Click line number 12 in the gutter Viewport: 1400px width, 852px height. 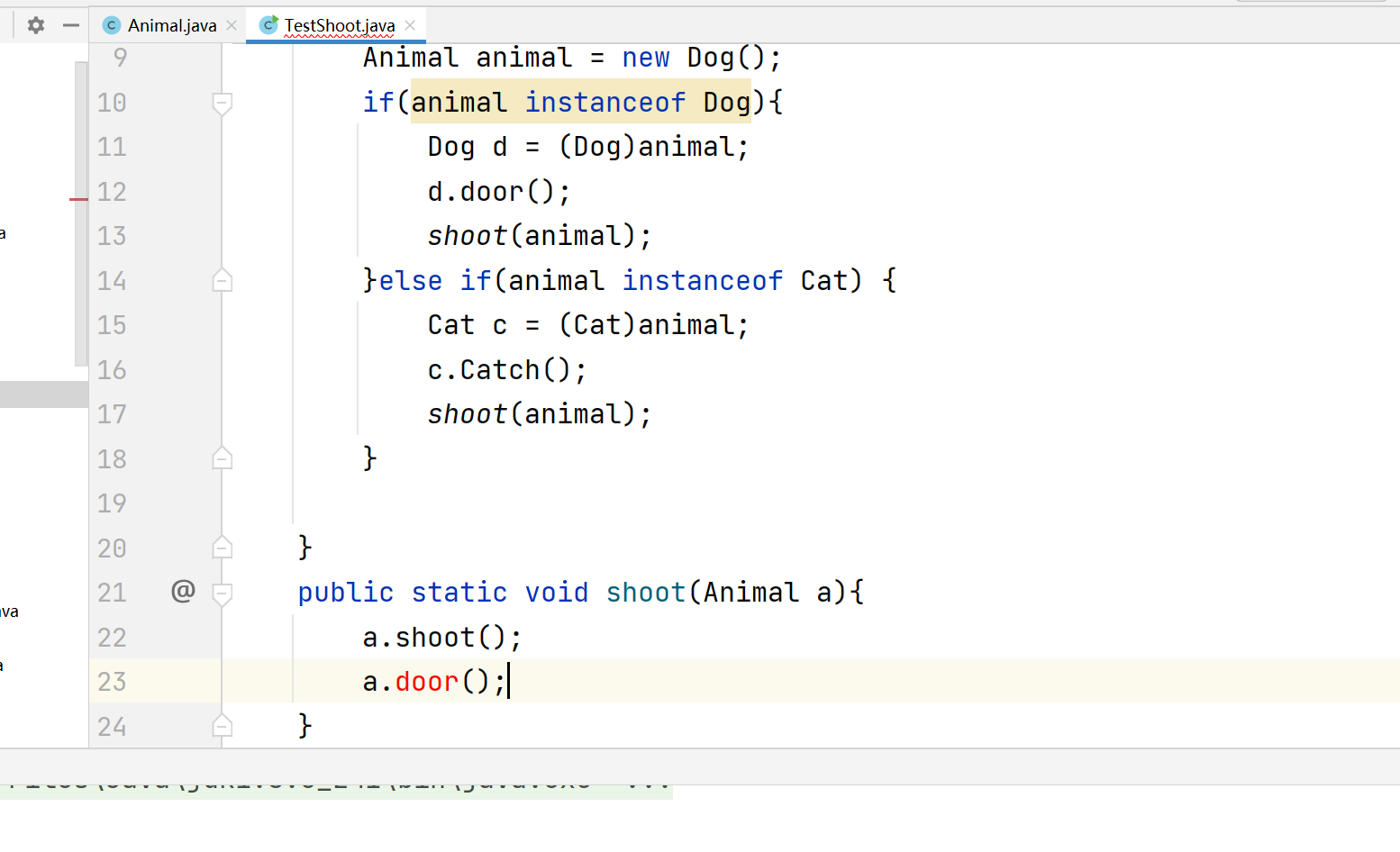click(x=112, y=192)
